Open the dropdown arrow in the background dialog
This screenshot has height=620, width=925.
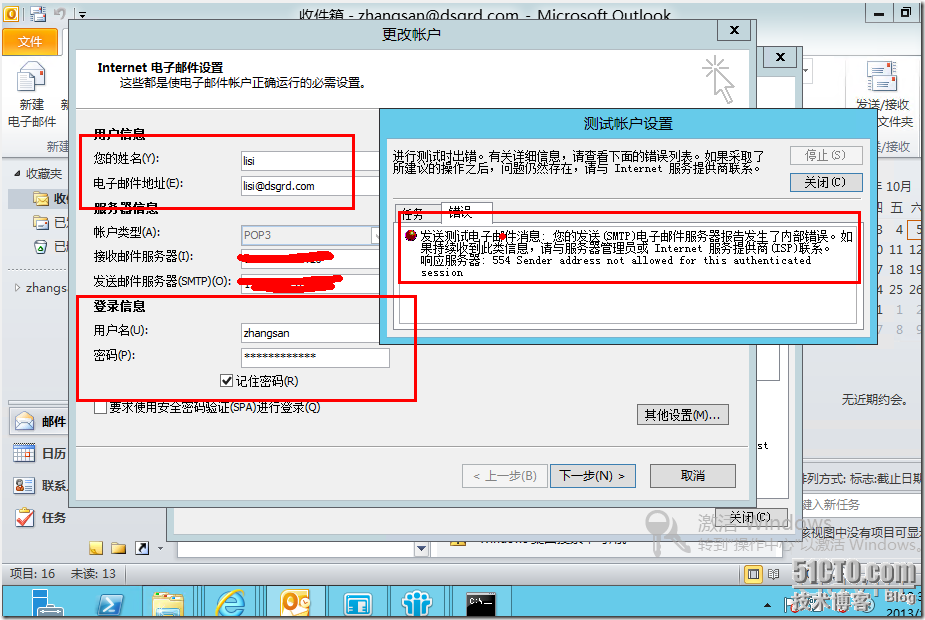click(x=421, y=549)
